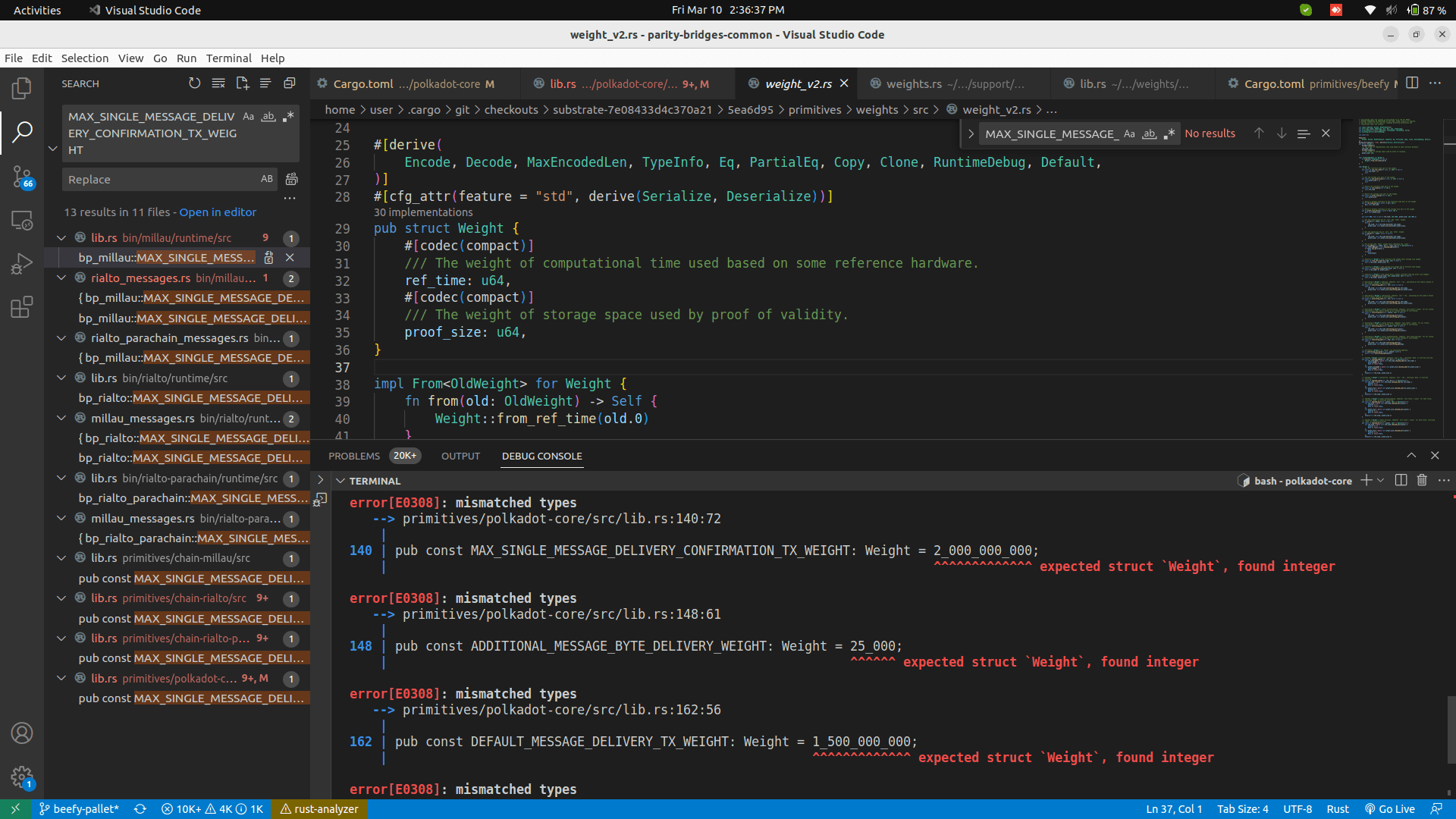Click the Open in editor link
The width and height of the screenshot is (1456, 819).
pyautogui.click(x=218, y=212)
